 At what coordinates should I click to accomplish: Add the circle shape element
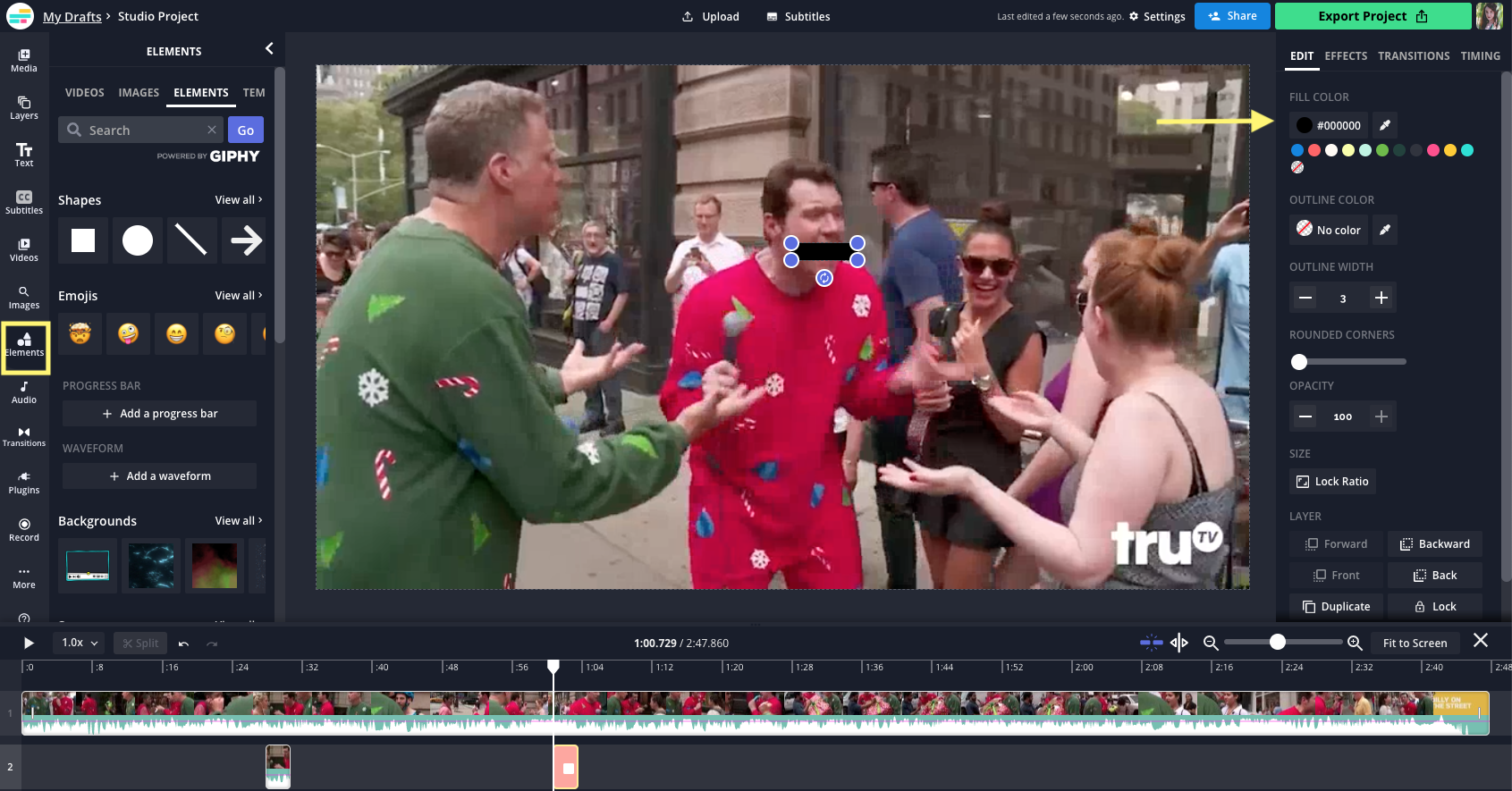point(138,240)
